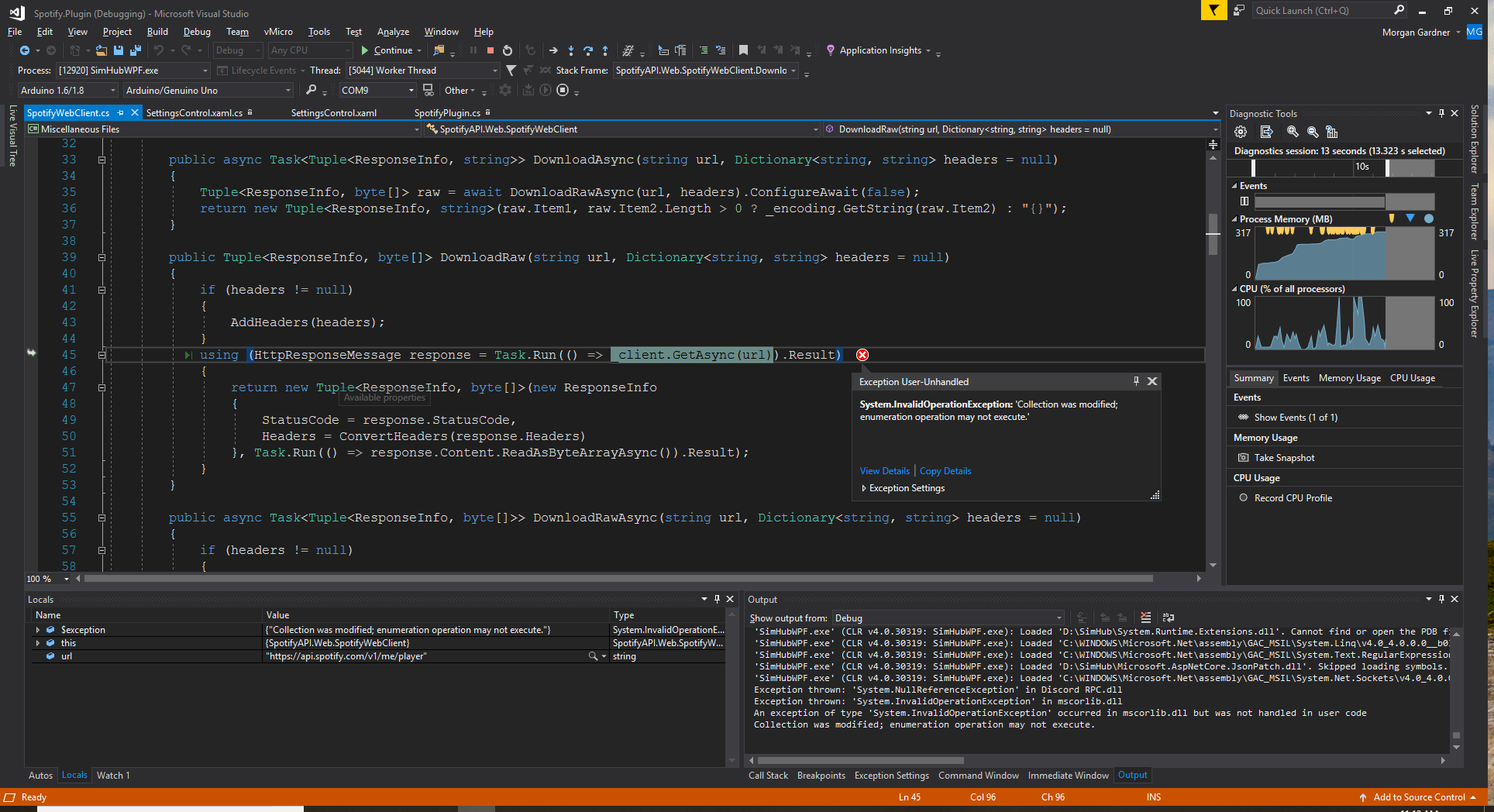Open the COM9 port dropdown
The height and width of the screenshot is (812, 1494).
tap(378, 90)
